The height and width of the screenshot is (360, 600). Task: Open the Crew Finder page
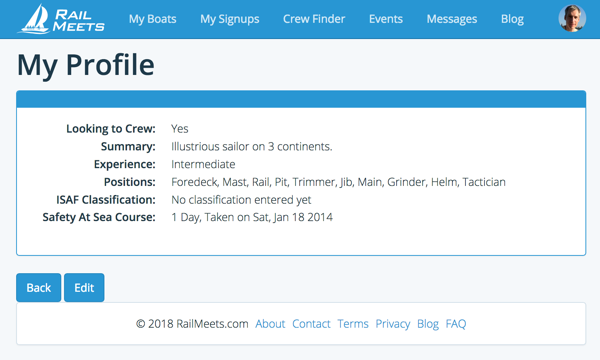coord(314,19)
